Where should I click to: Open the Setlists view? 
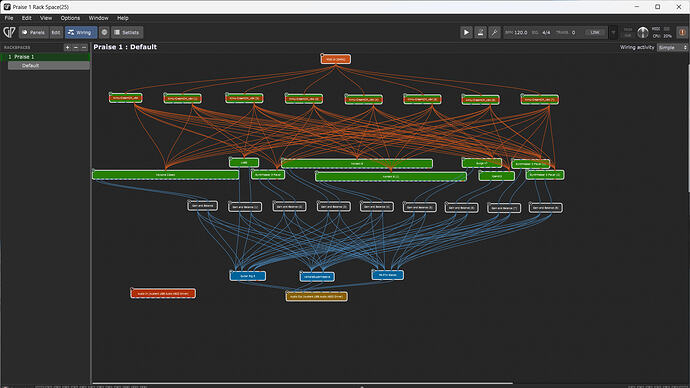(127, 33)
